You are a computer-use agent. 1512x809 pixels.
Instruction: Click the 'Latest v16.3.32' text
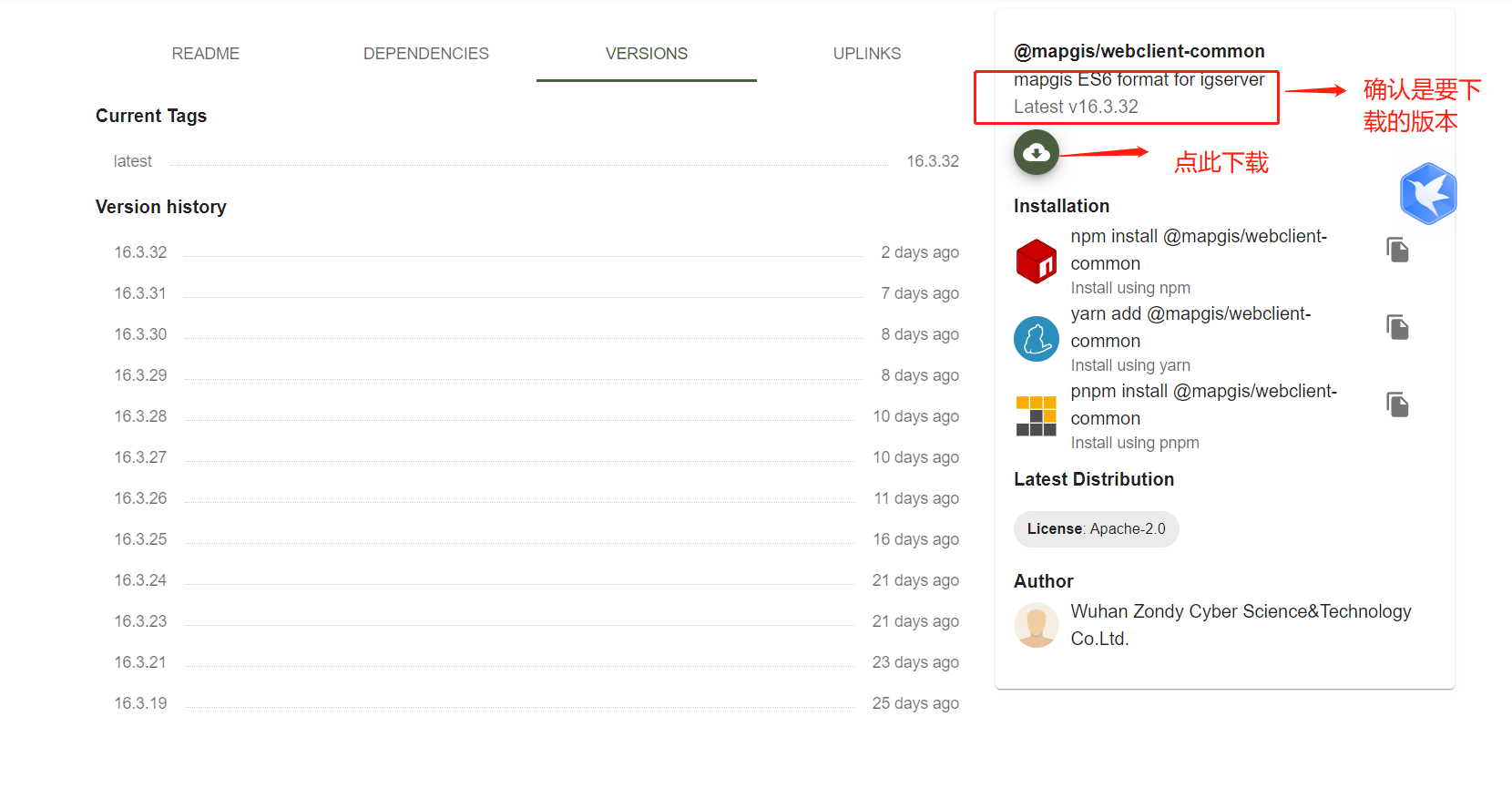point(1076,107)
